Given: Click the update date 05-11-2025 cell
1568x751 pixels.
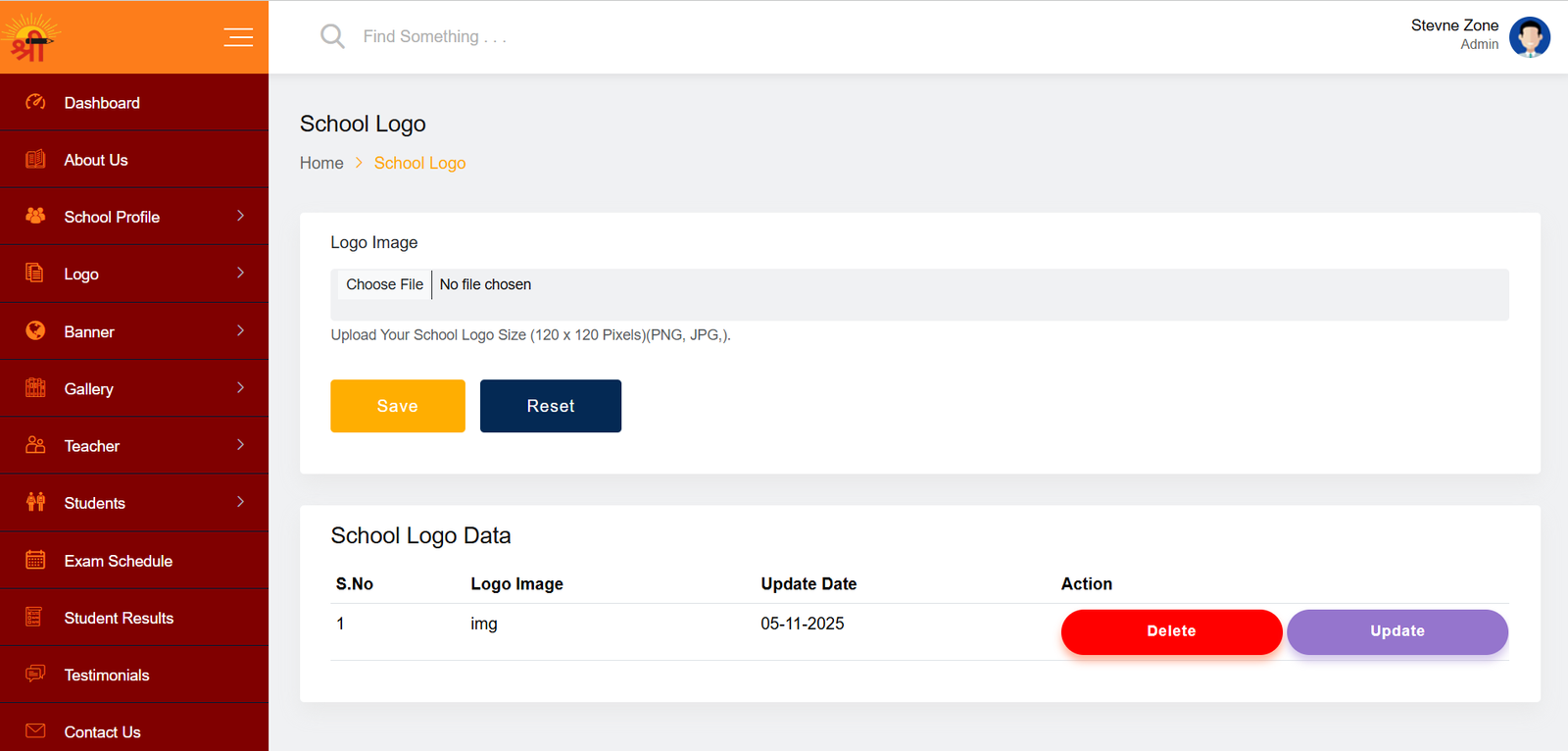Looking at the screenshot, I should [x=802, y=624].
